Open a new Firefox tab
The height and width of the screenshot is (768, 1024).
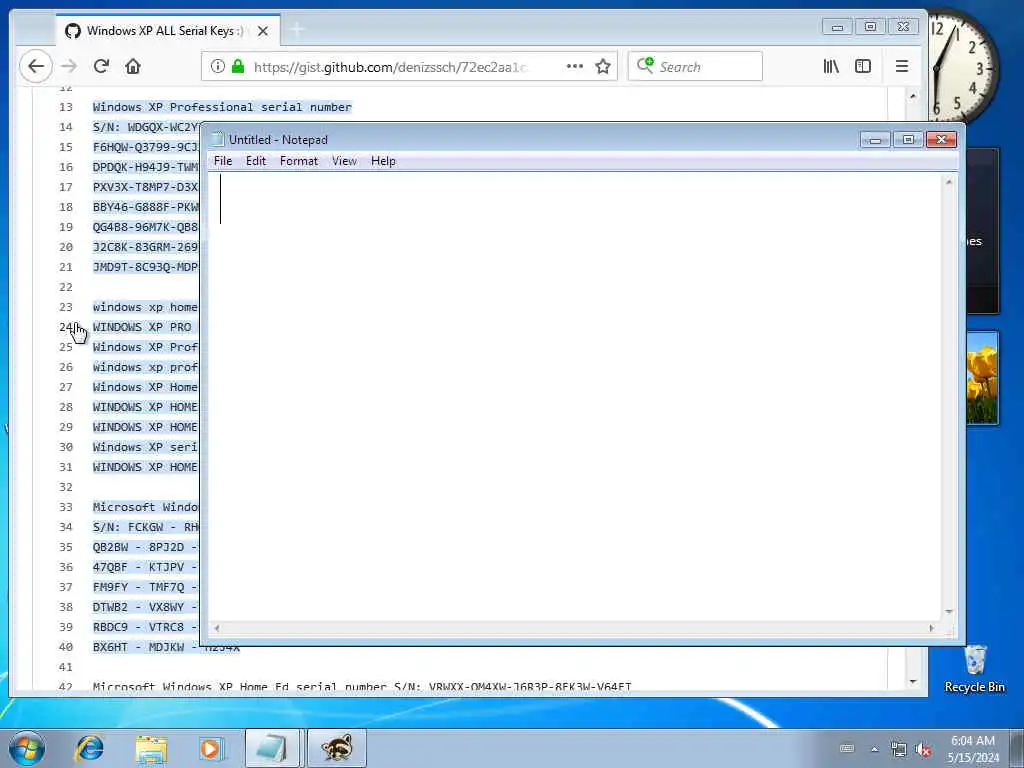click(296, 29)
